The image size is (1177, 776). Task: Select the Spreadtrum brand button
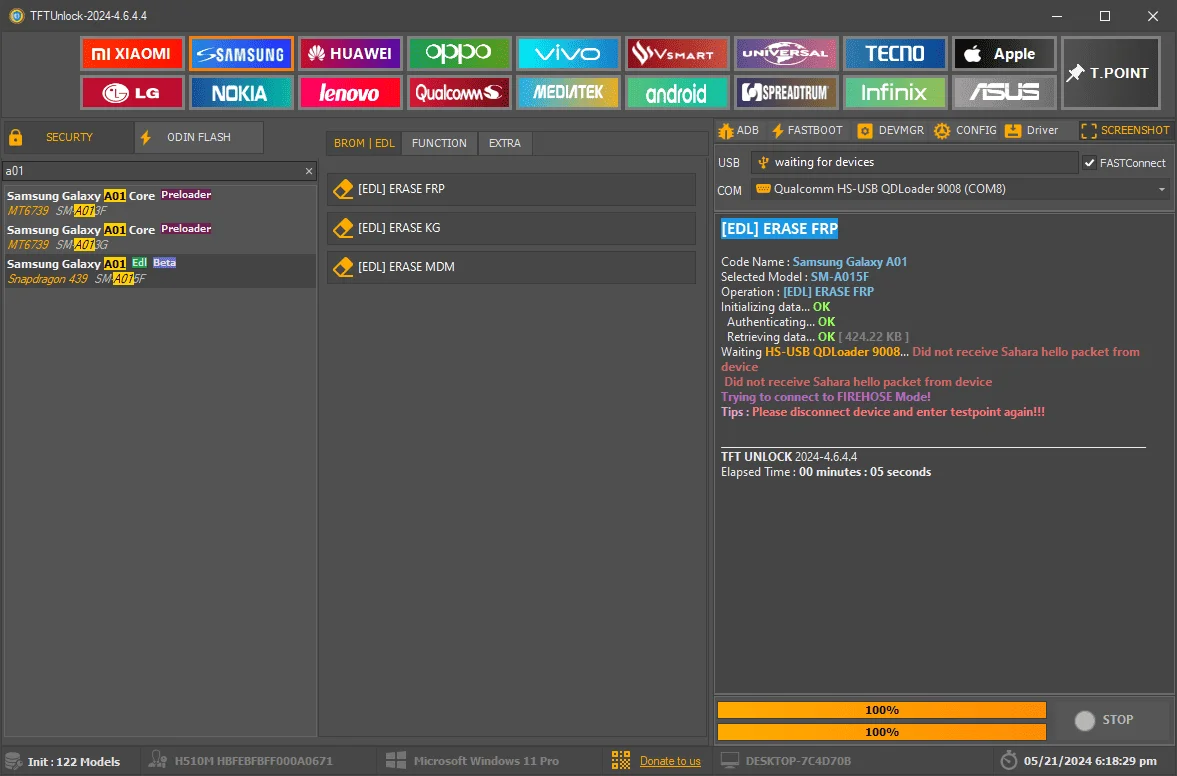[786, 93]
